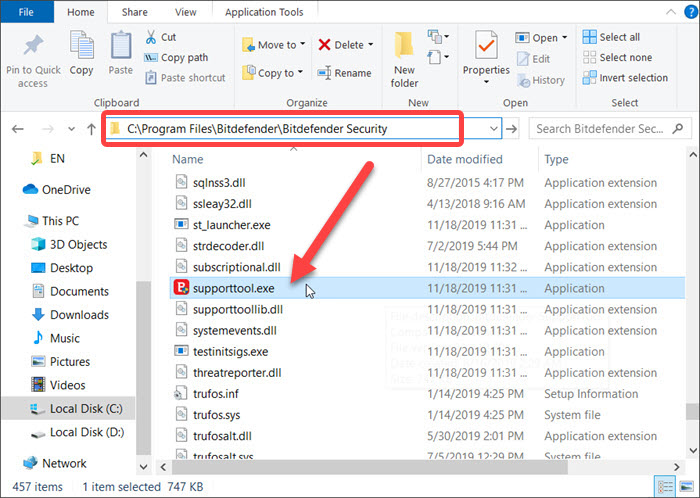Open 3D Objects folder in sidebar
Screen dimensions: 700x498
tap(69, 245)
